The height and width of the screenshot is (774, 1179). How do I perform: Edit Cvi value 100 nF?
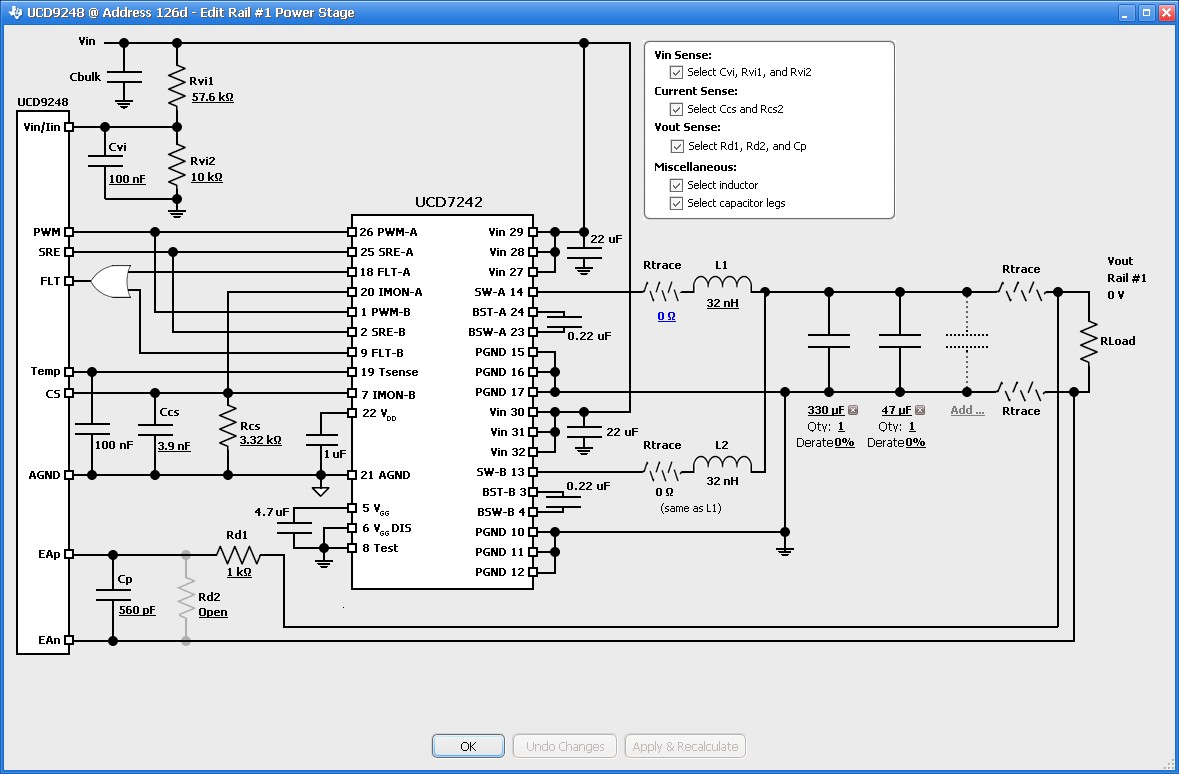pyautogui.click(x=127, y=179)
